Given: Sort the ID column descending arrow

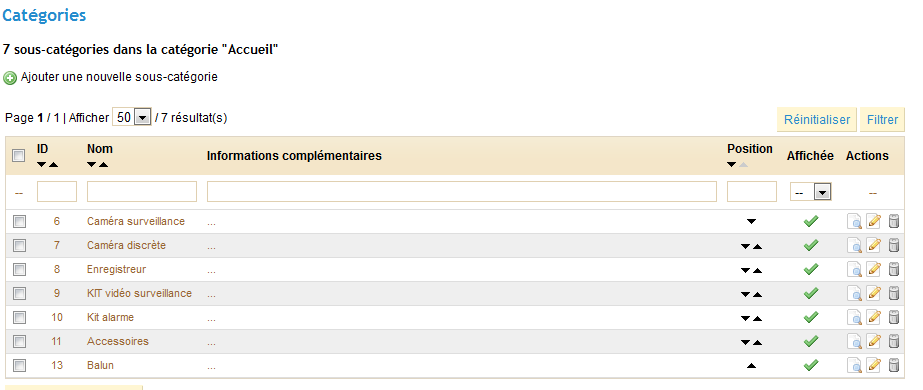Looking at the screenshot, I should (41, 165).
